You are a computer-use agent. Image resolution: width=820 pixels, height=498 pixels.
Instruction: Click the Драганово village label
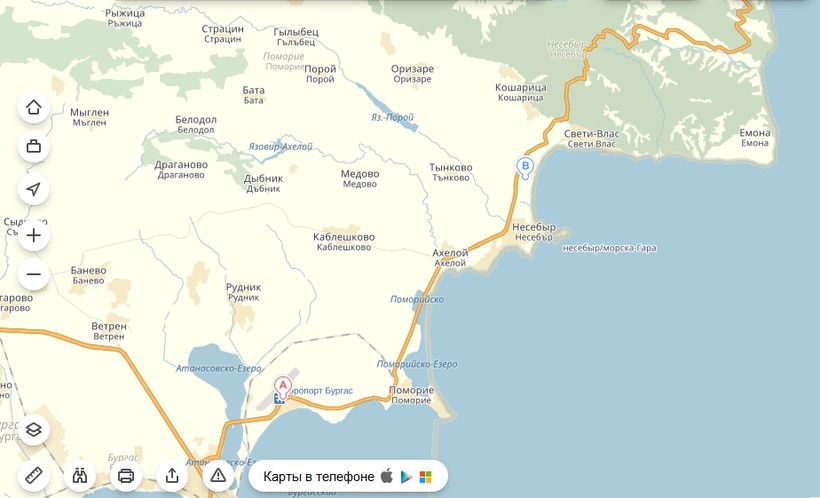(x=181, y=169)
